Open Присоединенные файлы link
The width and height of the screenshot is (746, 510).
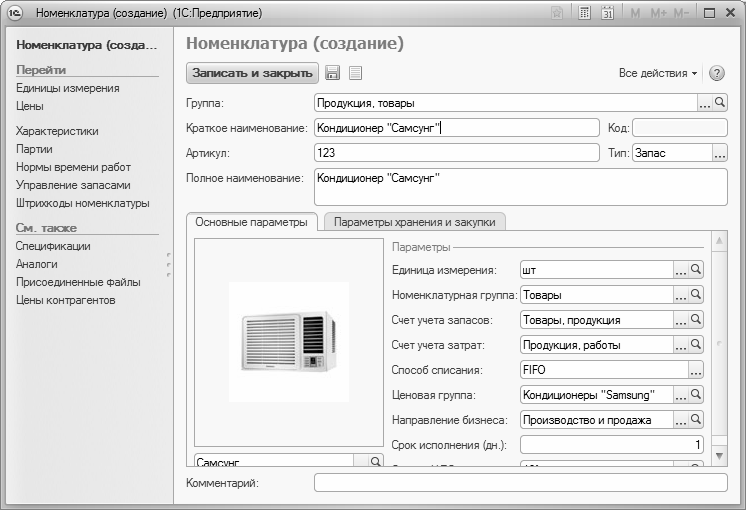point(78,282)
